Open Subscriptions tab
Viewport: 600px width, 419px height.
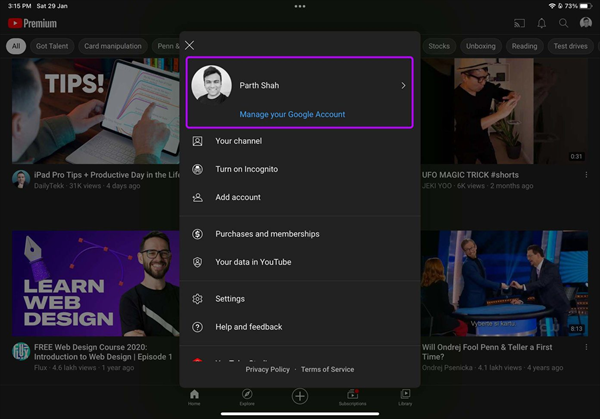[352, 397]
